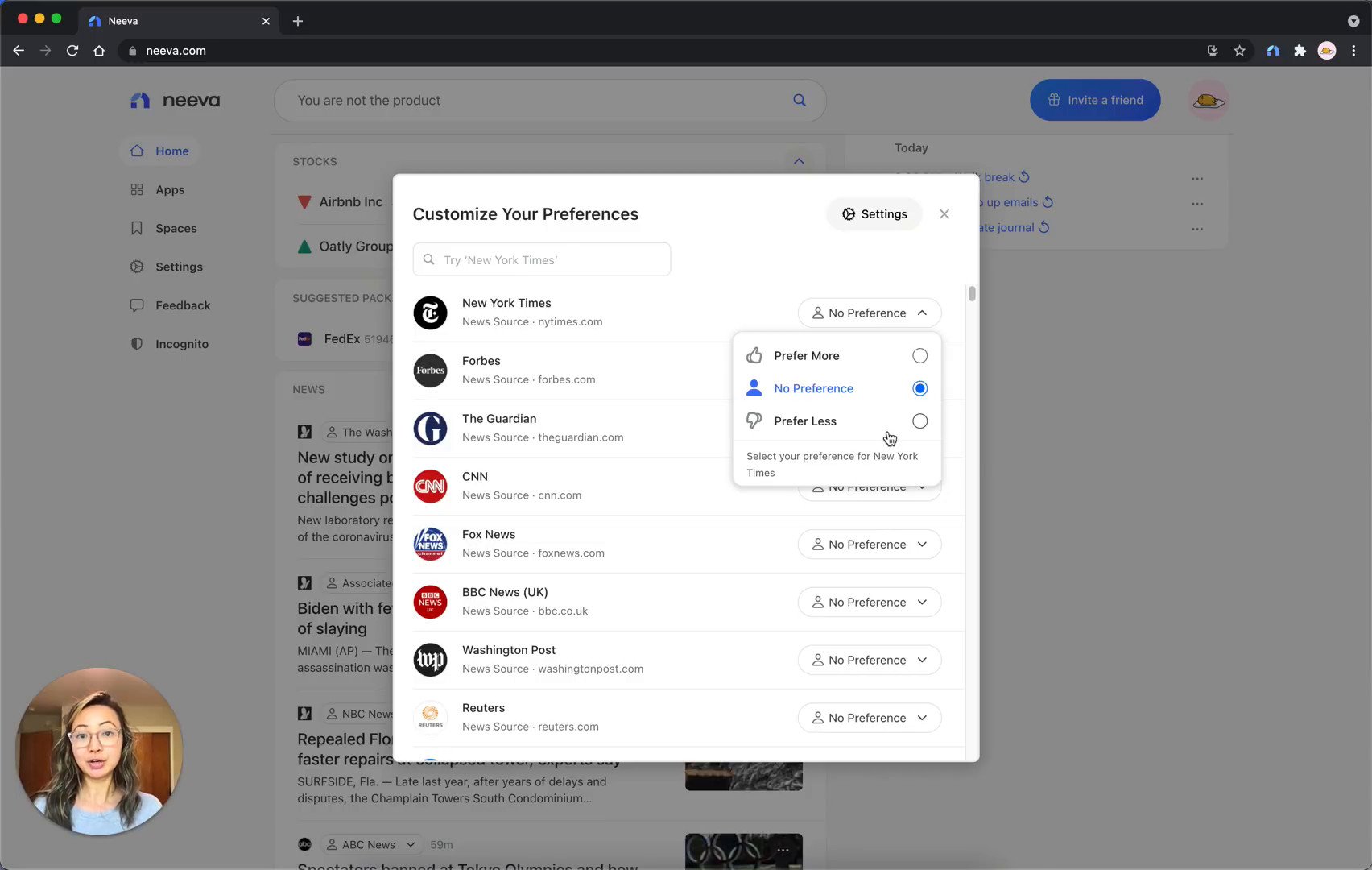Click the search magnifier icon in the Neeva search bar
This screenshot has height=870, width=1372.
pyautogui.click(x=800, y=100)
